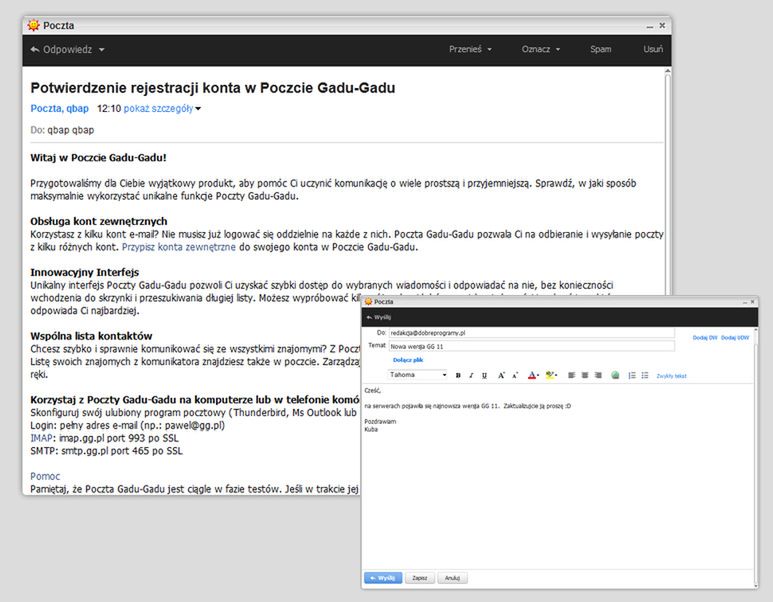The image size is (773, 602).
Task: Open the Przenieś dropdown menu
Action: point(470,49)
